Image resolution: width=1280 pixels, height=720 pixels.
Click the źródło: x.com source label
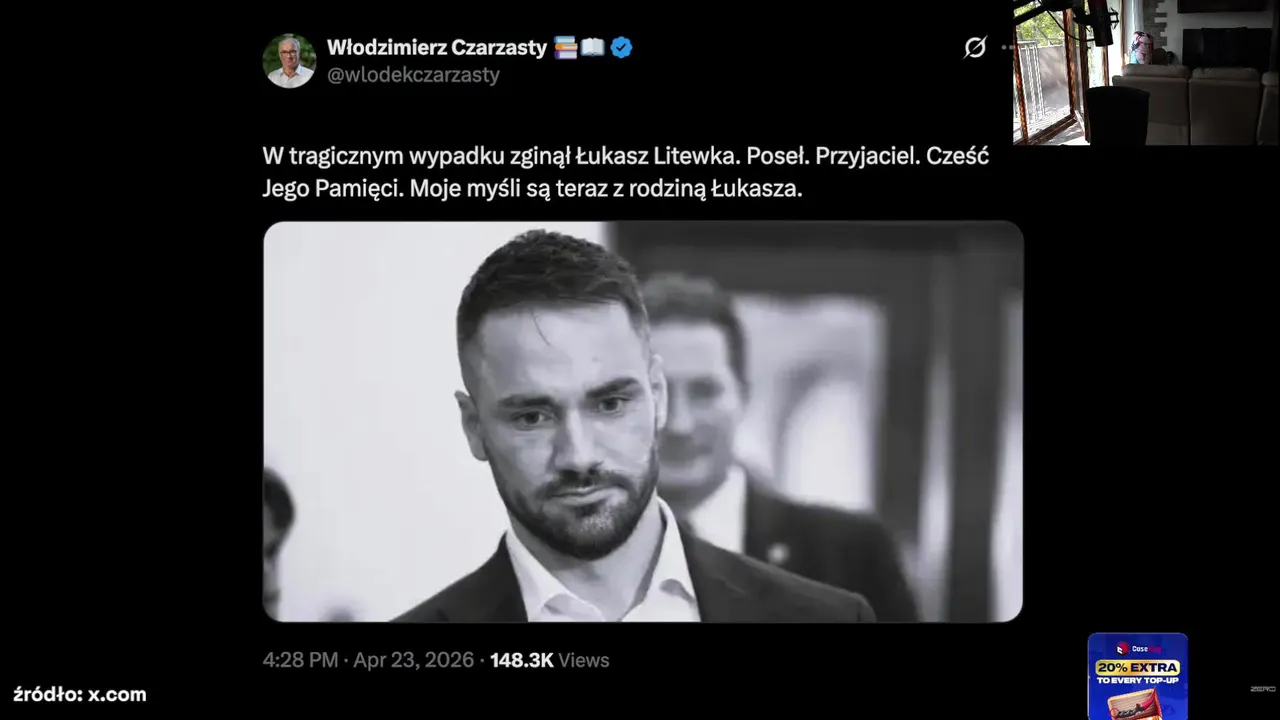point(80,694)
